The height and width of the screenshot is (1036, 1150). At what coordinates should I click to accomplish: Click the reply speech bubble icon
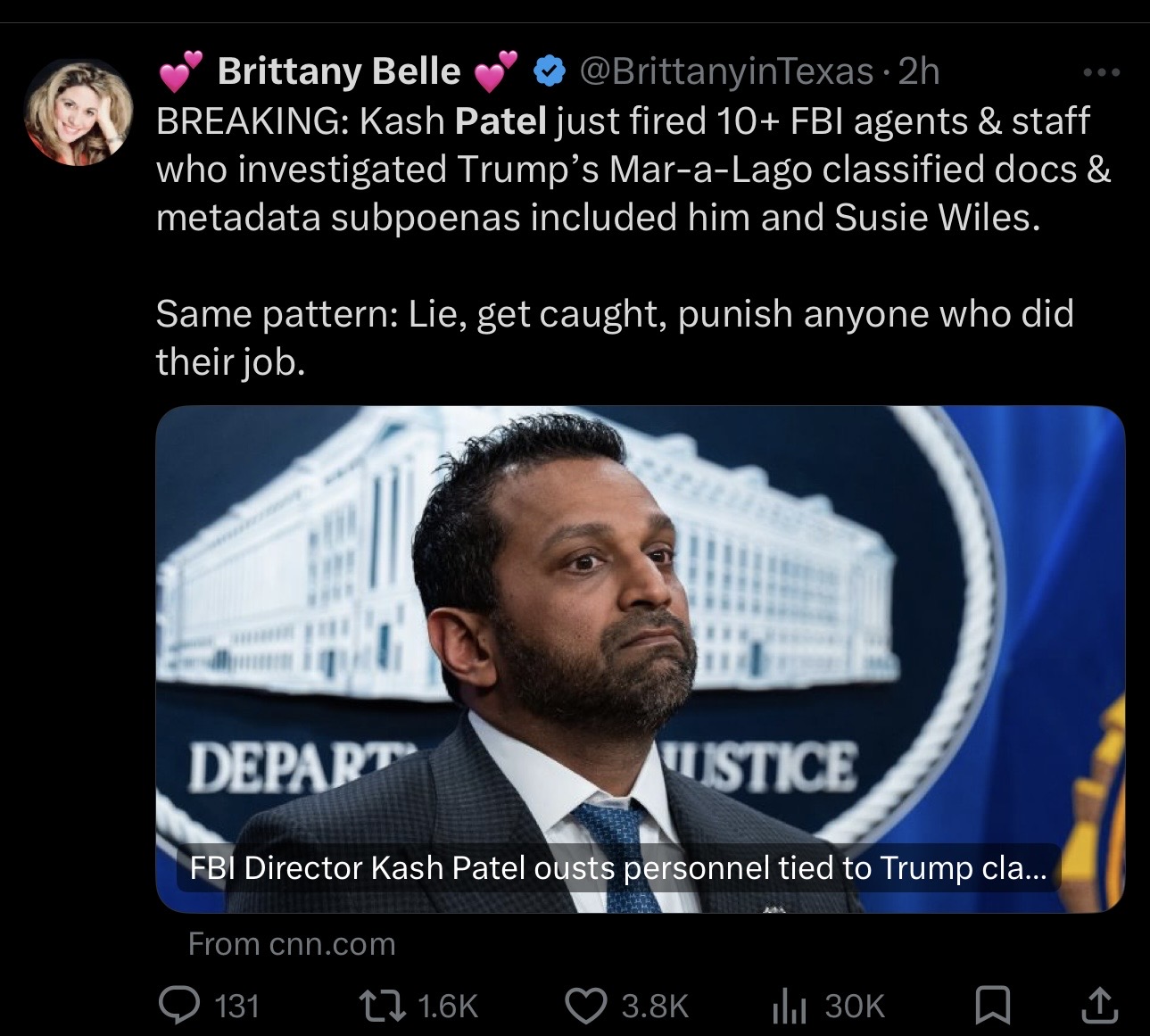point(178,1005)
